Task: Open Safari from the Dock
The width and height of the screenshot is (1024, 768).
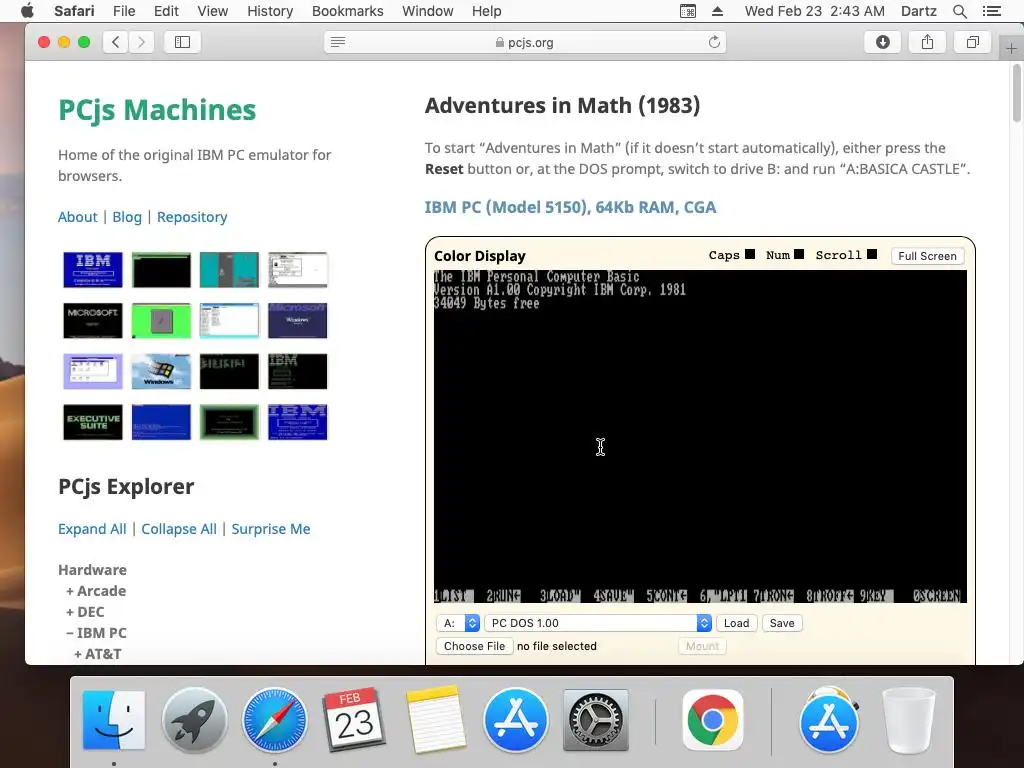Action: (x=274, y=720)
